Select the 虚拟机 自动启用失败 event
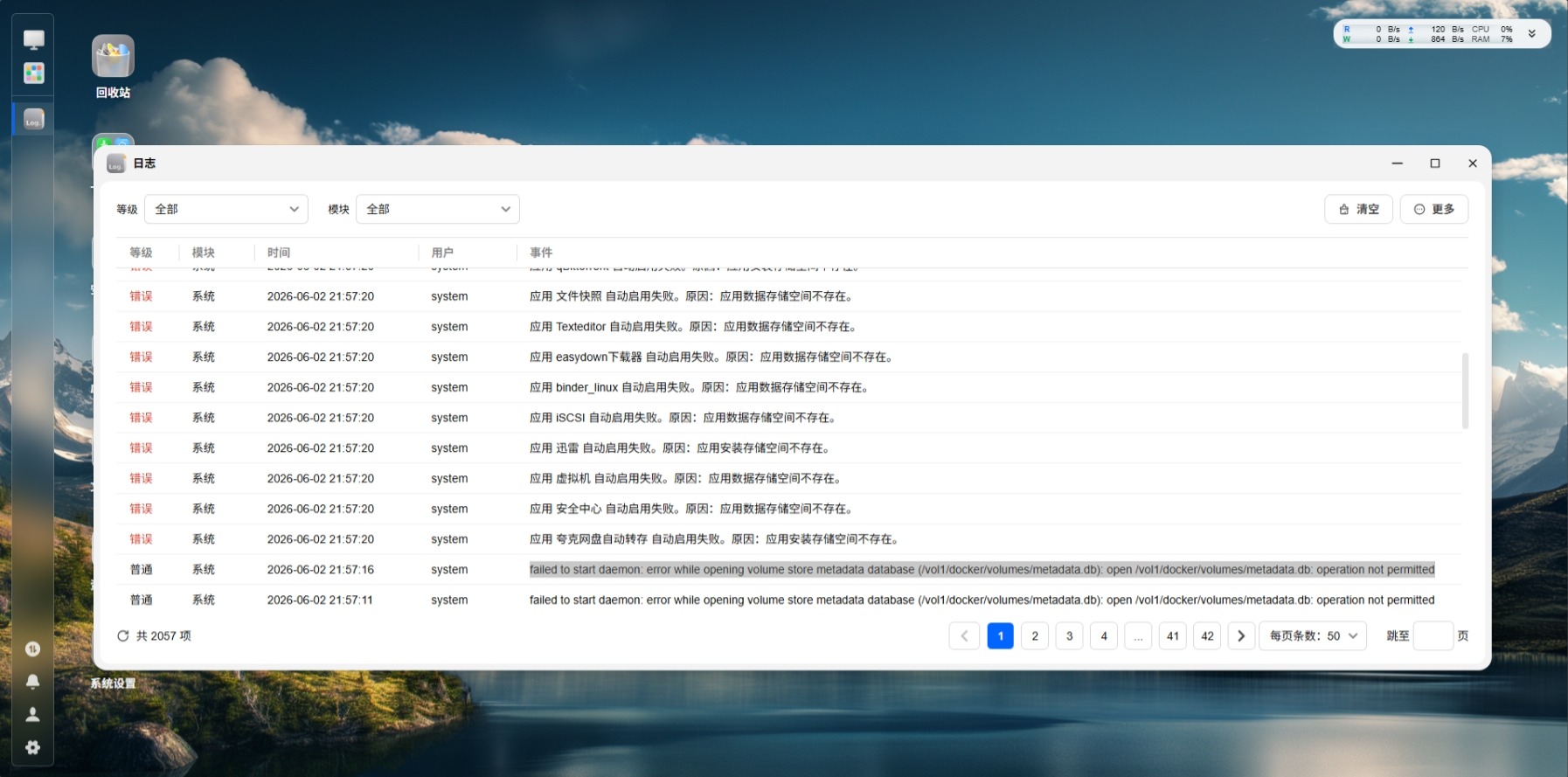This screenshot has height=777, width=1568. point(685,479)
